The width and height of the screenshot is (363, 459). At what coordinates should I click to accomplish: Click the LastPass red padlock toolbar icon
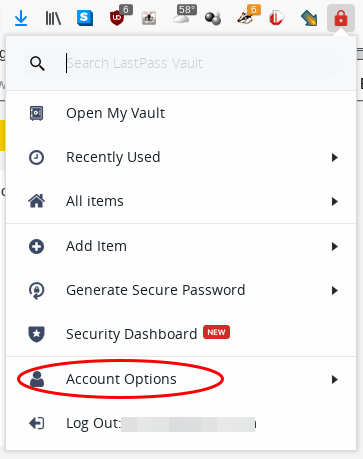[x=341, y=18]
